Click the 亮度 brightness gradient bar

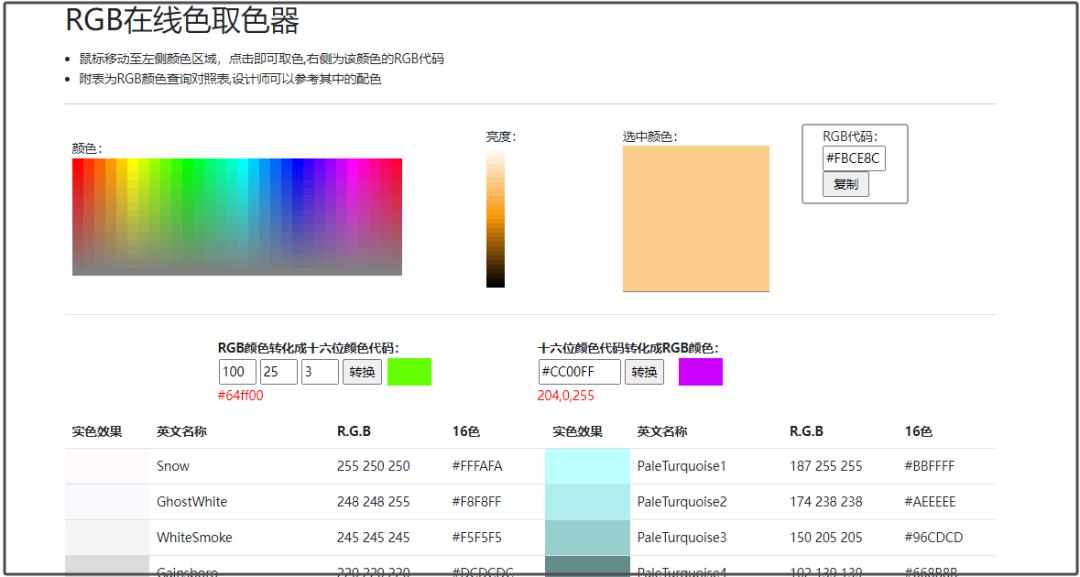(497, 220)
